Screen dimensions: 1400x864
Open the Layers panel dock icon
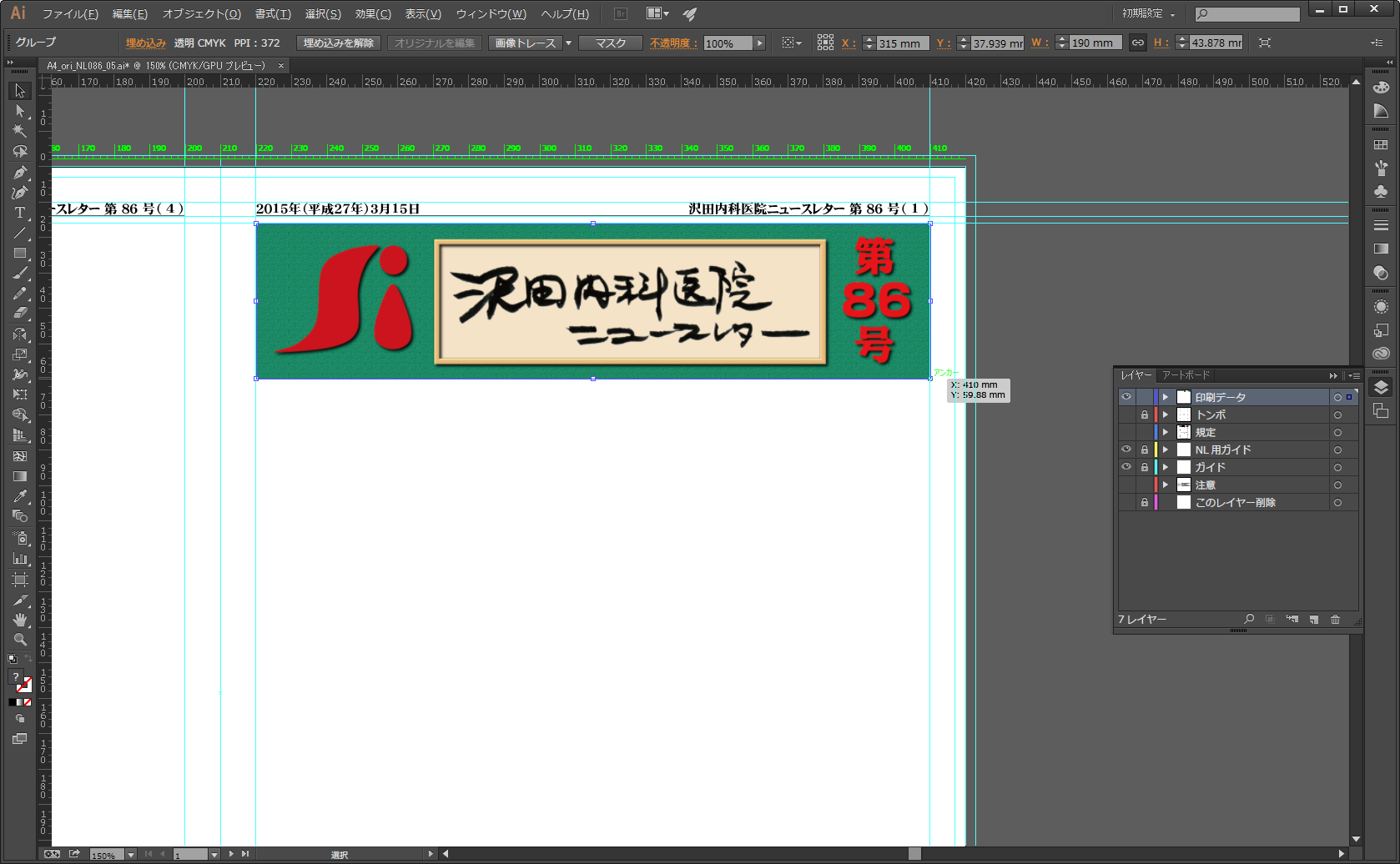(1381, 387)
